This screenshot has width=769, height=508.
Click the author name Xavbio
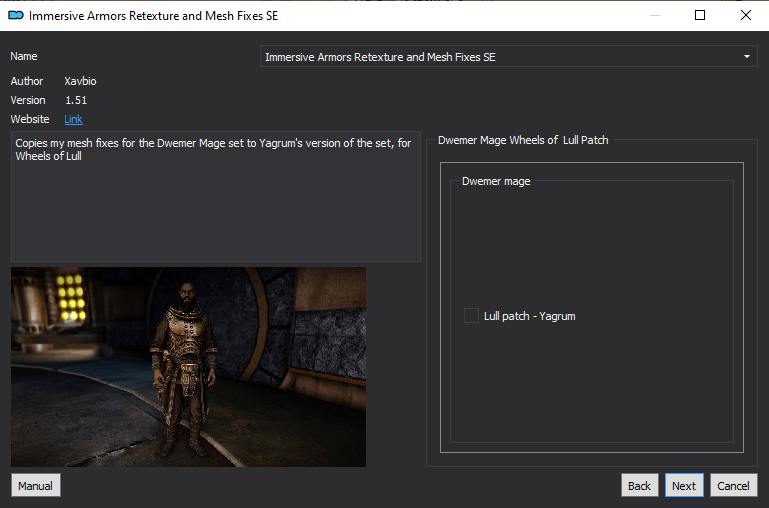point(80,81)
